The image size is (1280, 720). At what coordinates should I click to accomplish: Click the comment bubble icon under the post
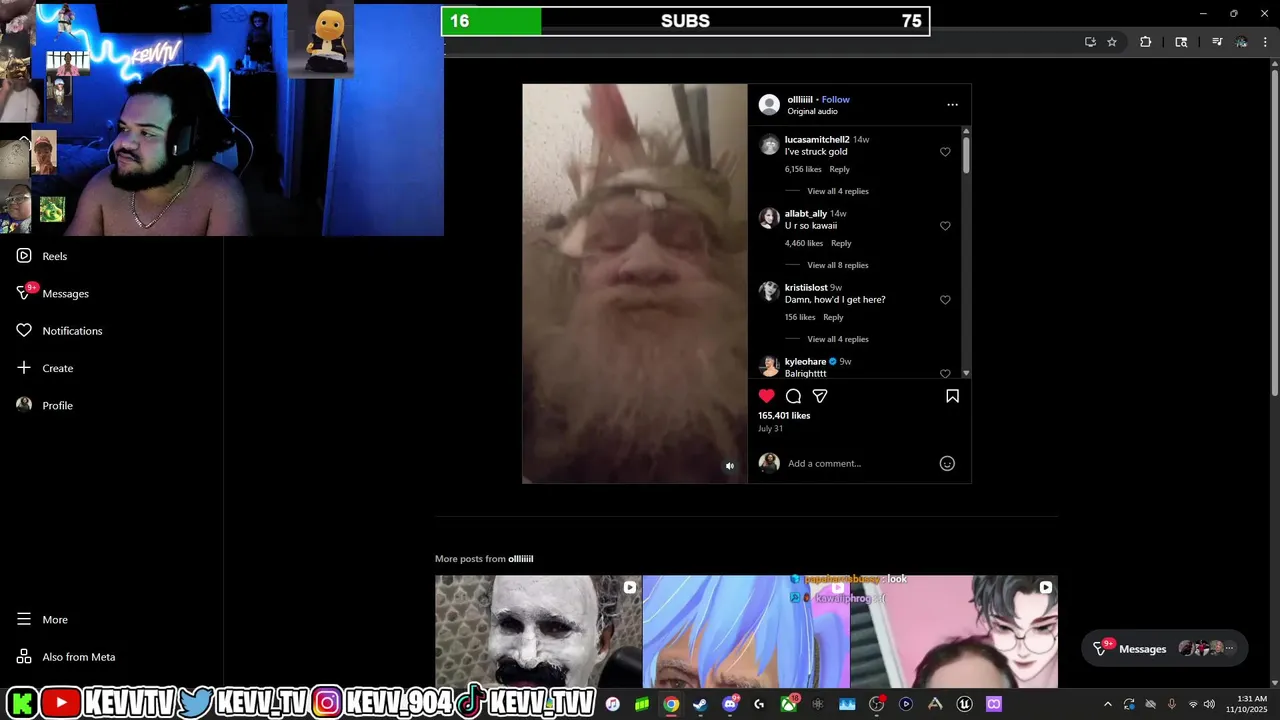click(x=793, y=396)
